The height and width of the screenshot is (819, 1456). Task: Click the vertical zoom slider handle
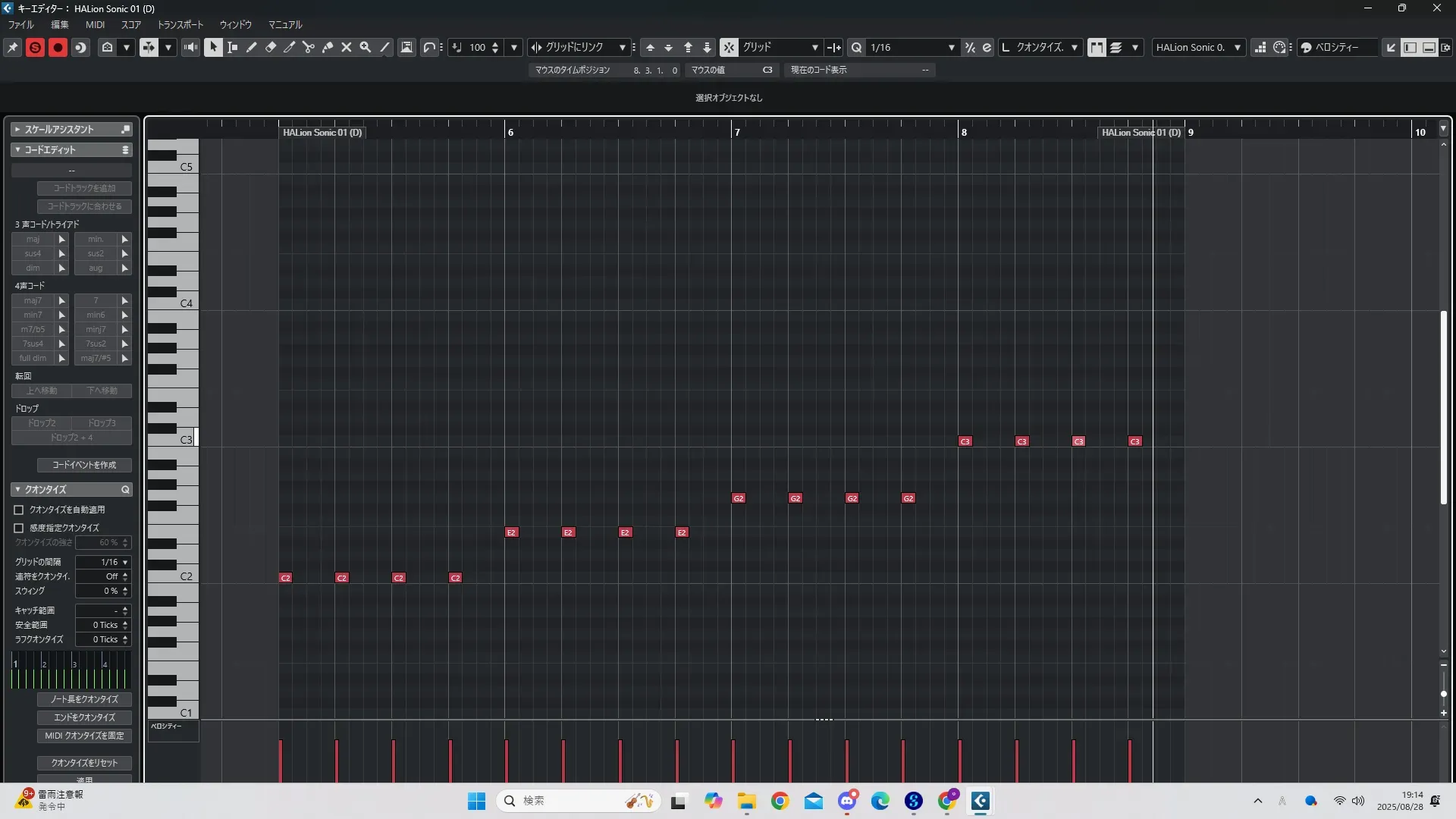click(x=1443, y=694)
